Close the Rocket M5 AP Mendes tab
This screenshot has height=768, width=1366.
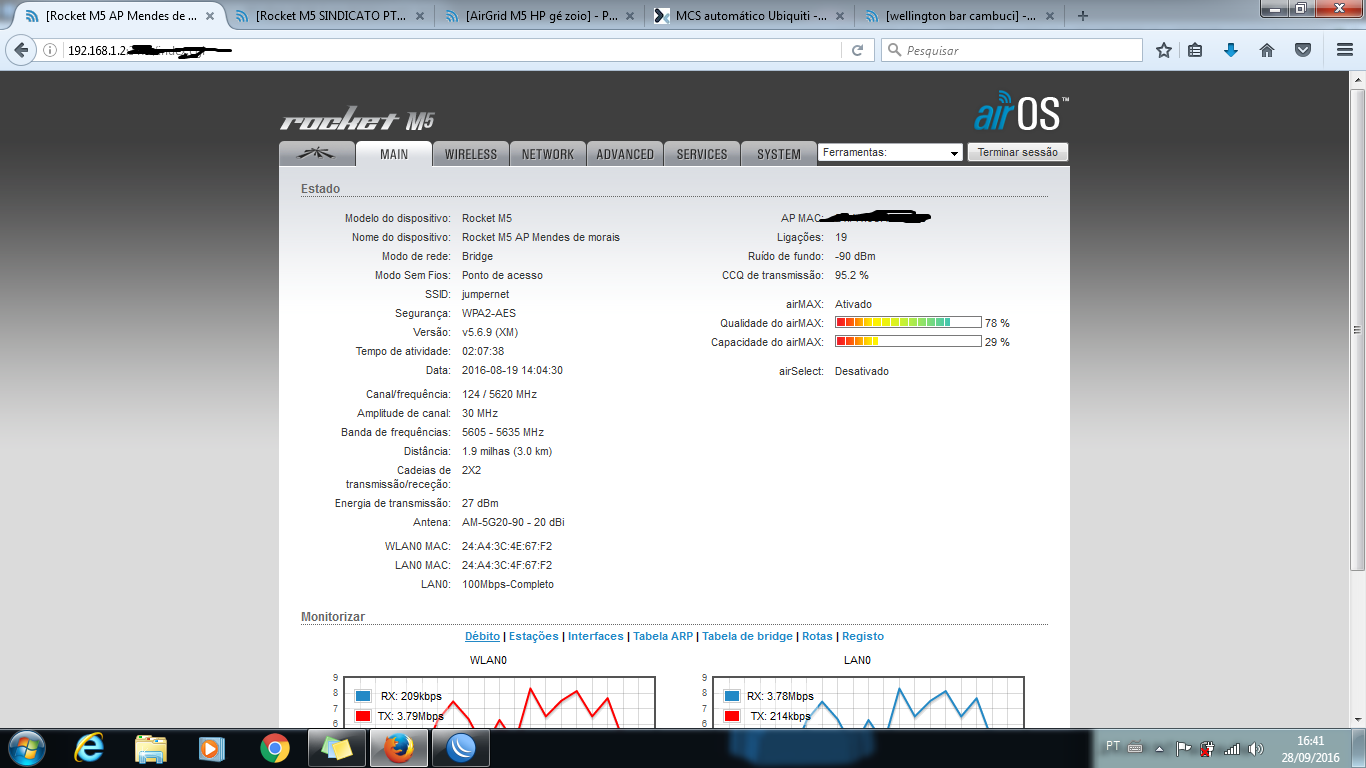[x=212, y=16]
